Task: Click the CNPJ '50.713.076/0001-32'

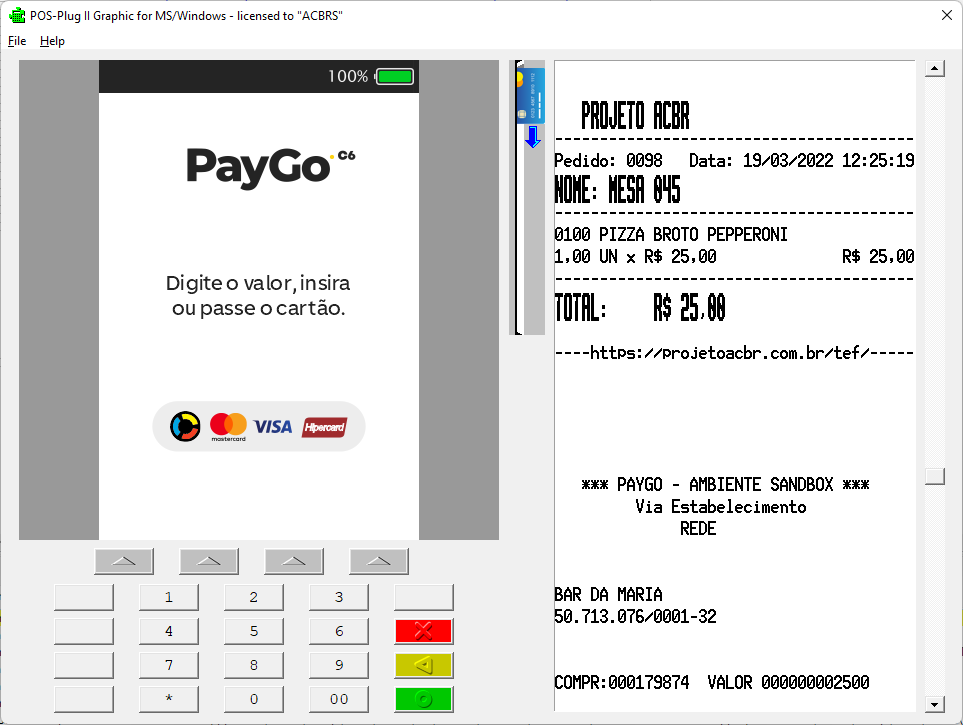Action: pyautogui.click(x=635, y=616)
